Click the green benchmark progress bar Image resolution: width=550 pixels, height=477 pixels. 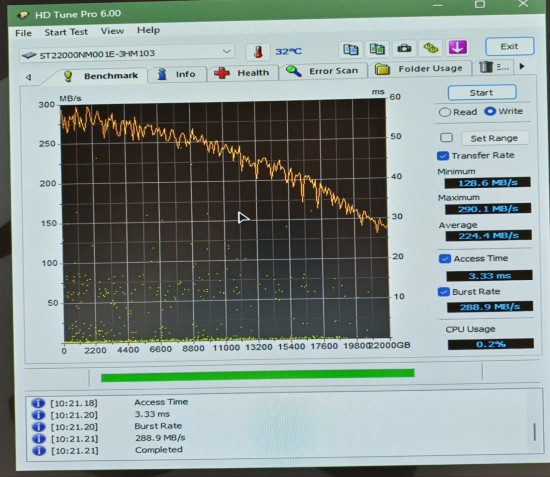pos(257,375)
